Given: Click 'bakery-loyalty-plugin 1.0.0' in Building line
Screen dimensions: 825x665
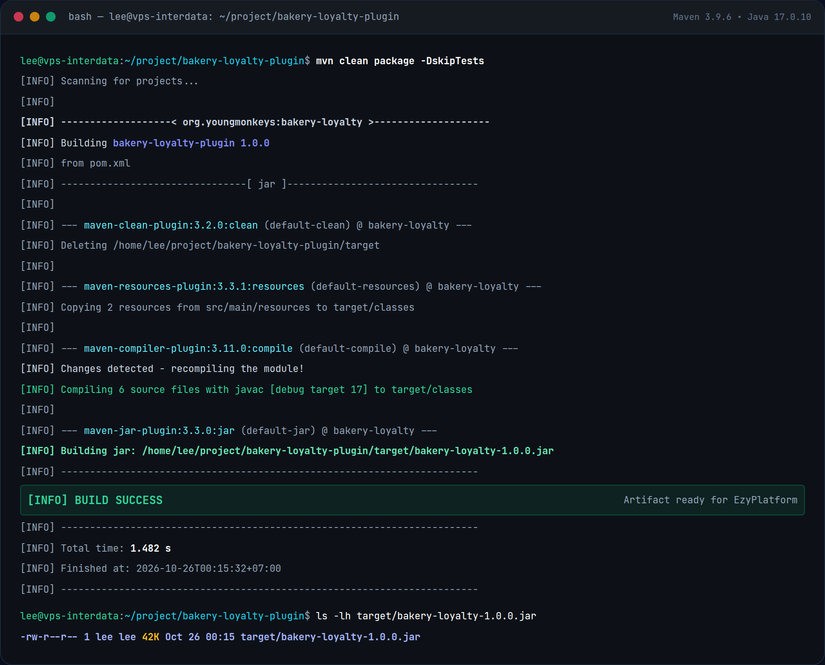Looking at the screenshot, I should click(x=191, y=143).
